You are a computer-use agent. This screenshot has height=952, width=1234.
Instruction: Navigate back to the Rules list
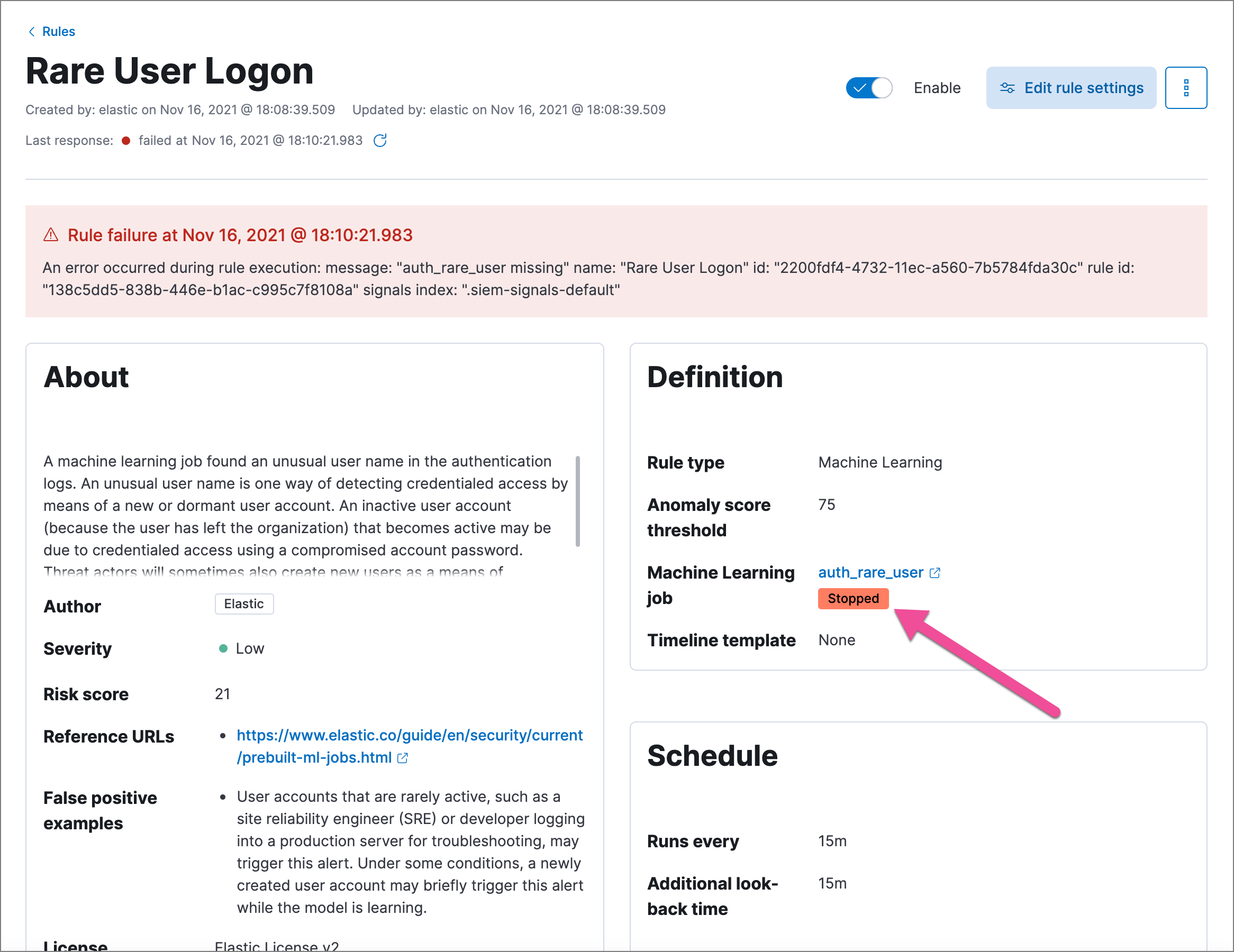click(58, 32)
